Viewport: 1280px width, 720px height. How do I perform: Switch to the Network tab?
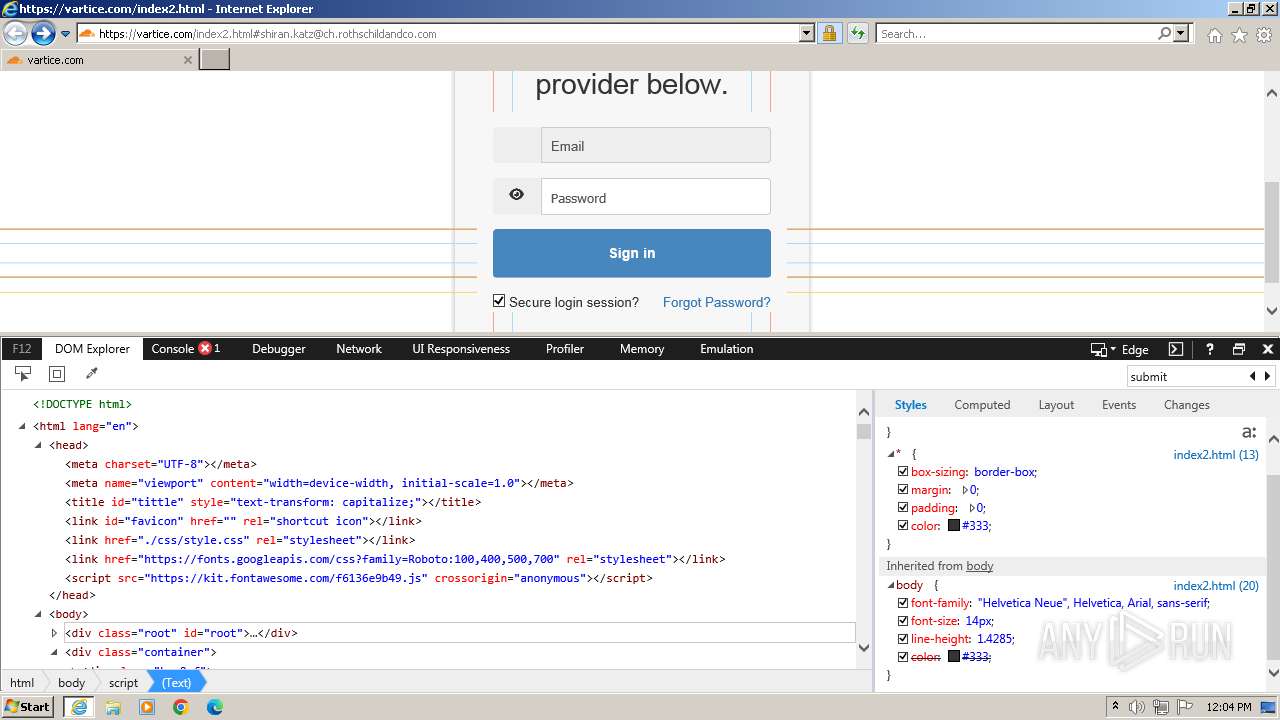coord(359,349)
